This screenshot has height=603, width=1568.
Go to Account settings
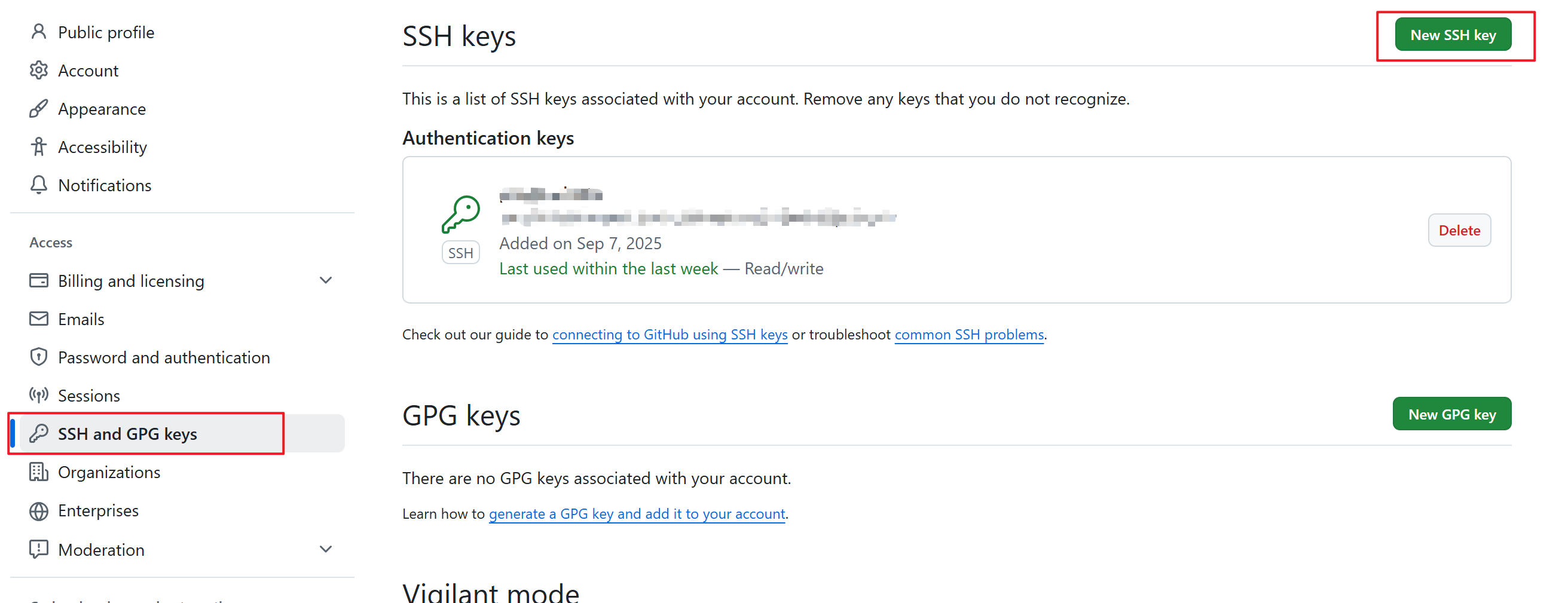(88, 71)
